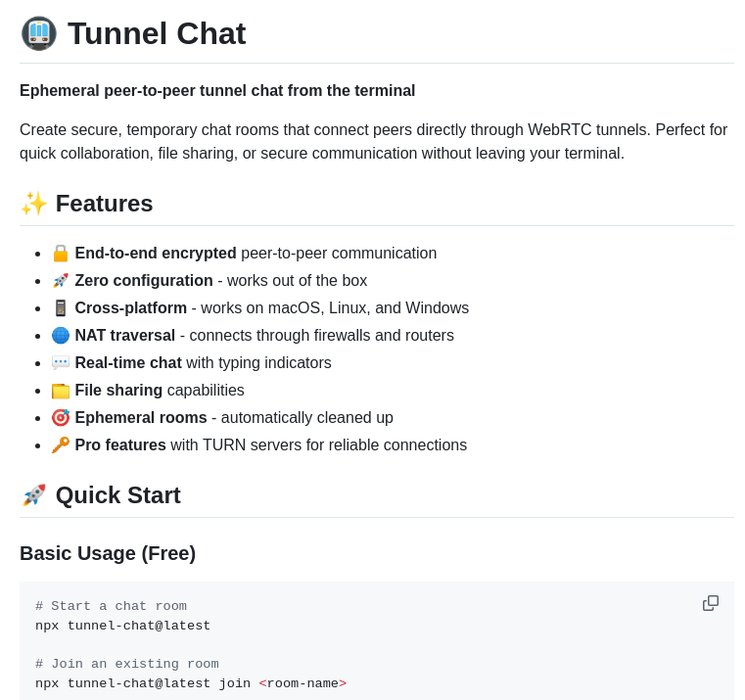Viewport: 745px width, 700px height.
Task: Click the phone emoji next to Cross-platform
Action: [x=61, y=308]
